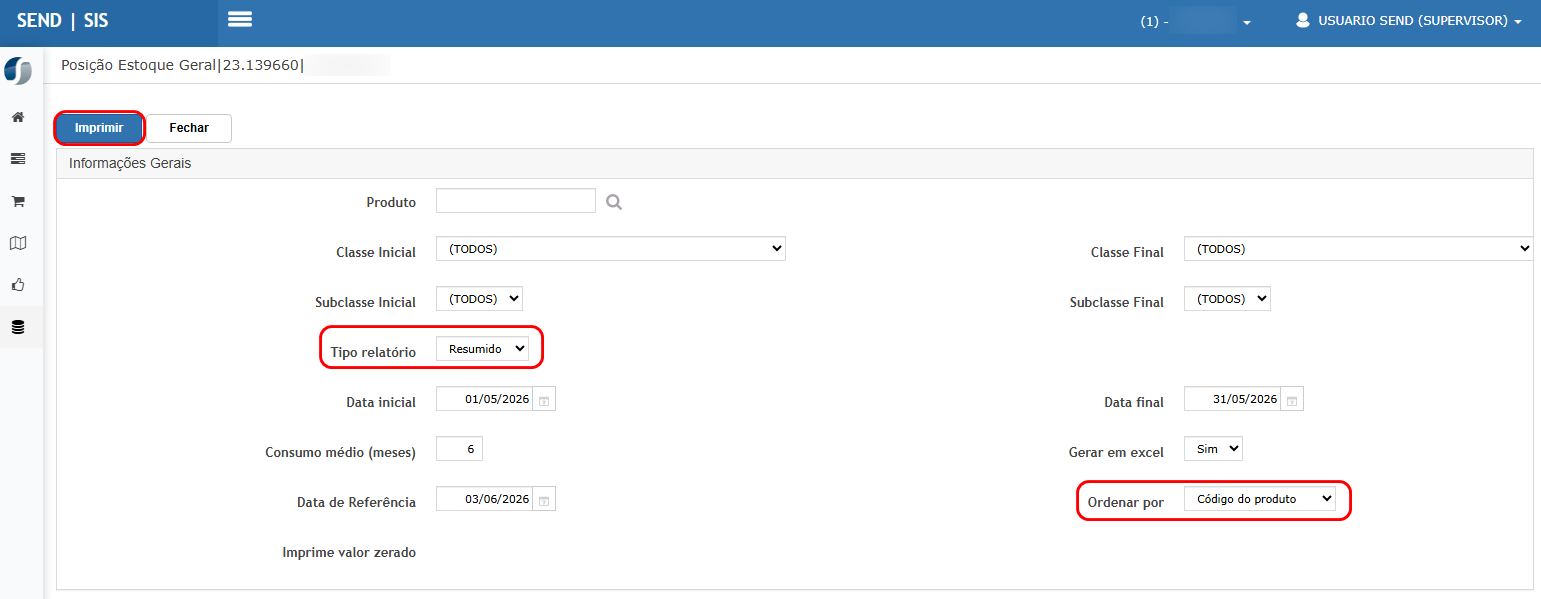Open the Subclasse Inicial dropdown

pos(479,299)
